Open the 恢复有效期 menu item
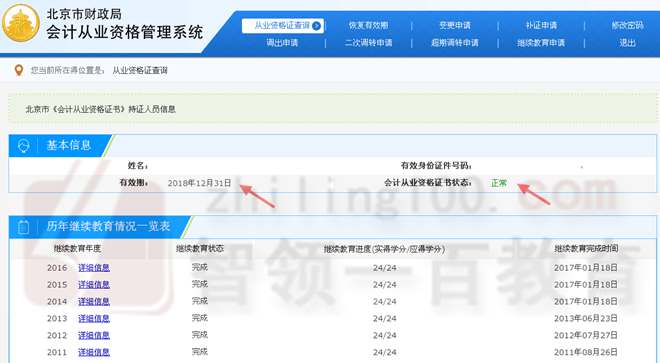This screenshot has height=363, width=660. point(368,25)
